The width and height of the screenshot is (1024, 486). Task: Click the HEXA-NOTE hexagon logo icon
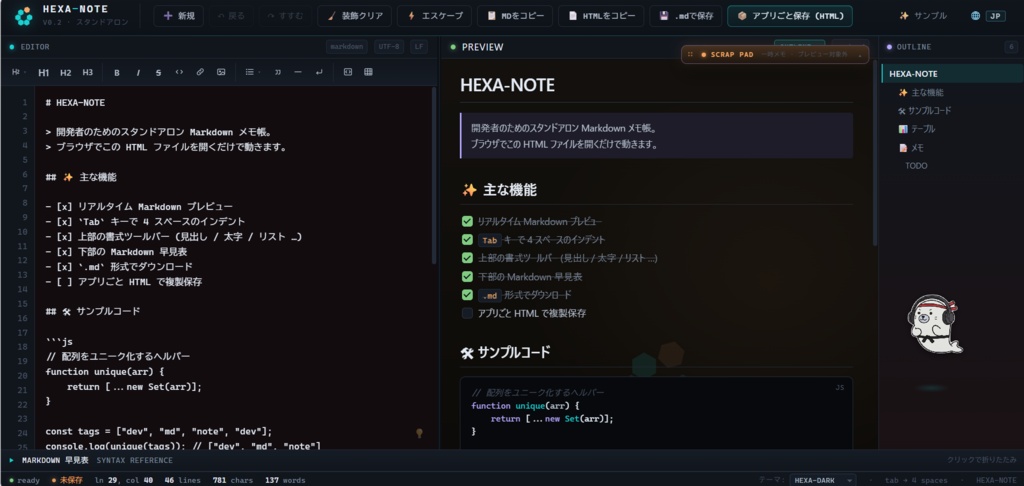[24, 16]
